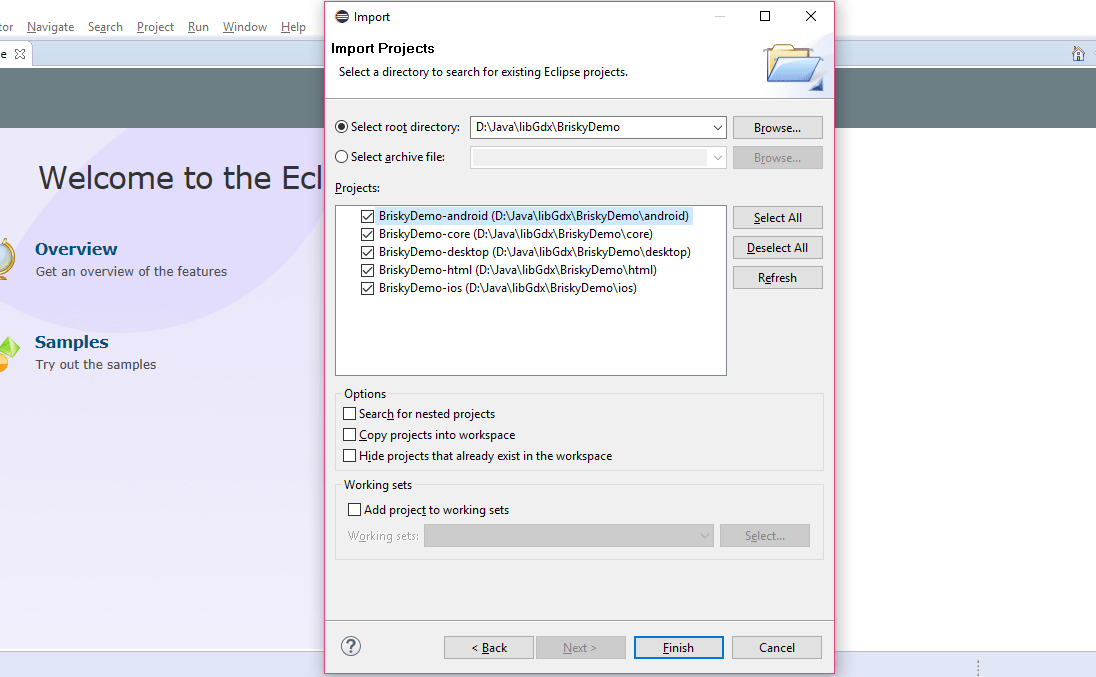This screenshot has height=677, width=1096.
Task: Enable Hide projects that already exist option
Action: coord(349,456)
